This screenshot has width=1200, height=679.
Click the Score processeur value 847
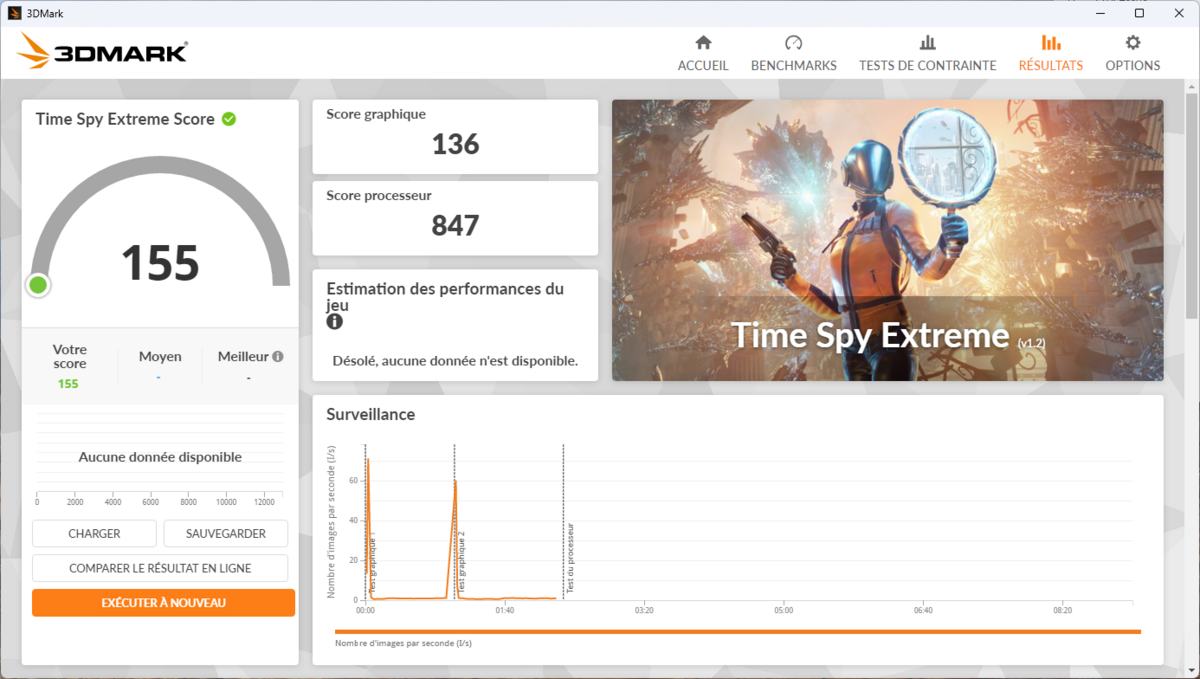pos(456,226)
